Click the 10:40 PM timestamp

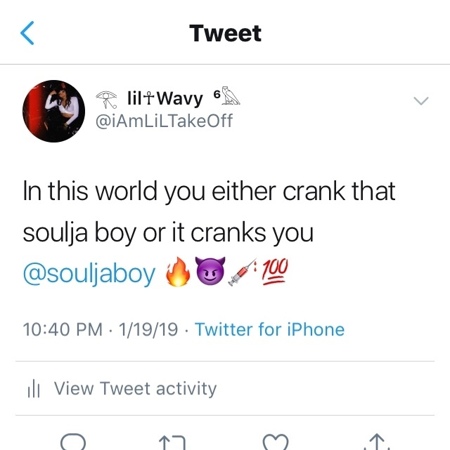(63, 329)
